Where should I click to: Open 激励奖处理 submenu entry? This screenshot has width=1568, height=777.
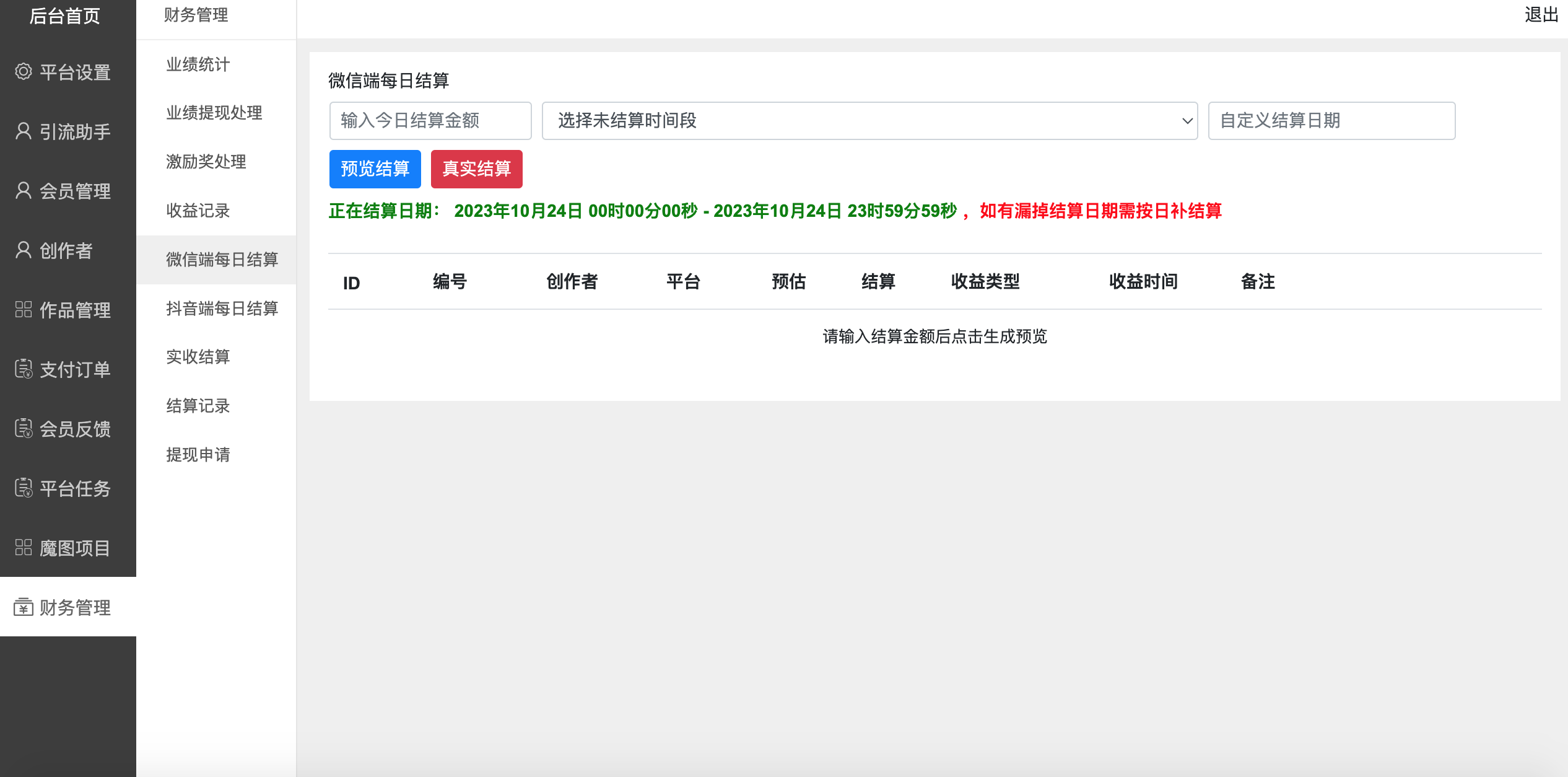coord(206,162)
